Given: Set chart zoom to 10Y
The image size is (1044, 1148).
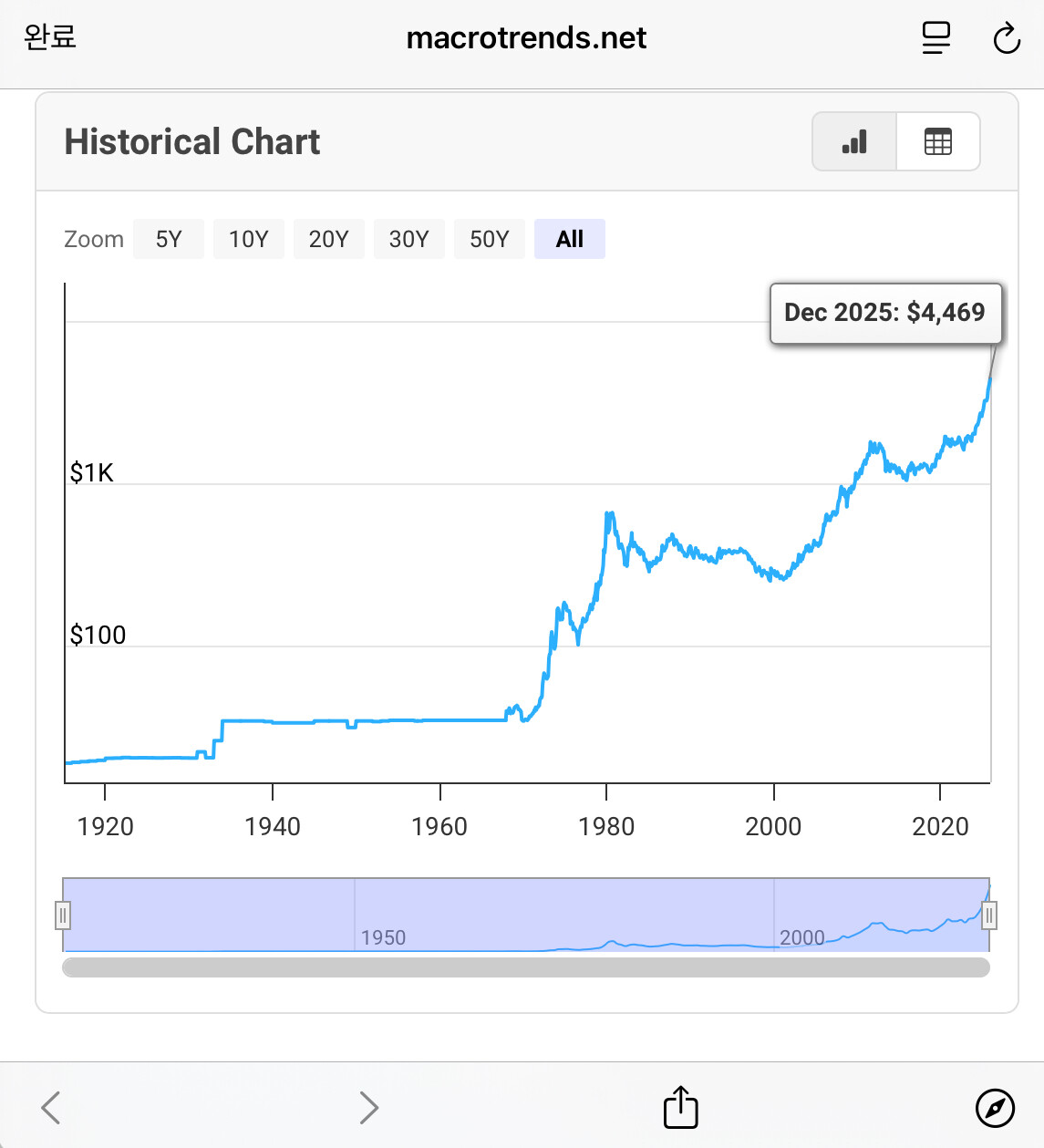Looking at the screenshot, I should [x=248, y=239].
